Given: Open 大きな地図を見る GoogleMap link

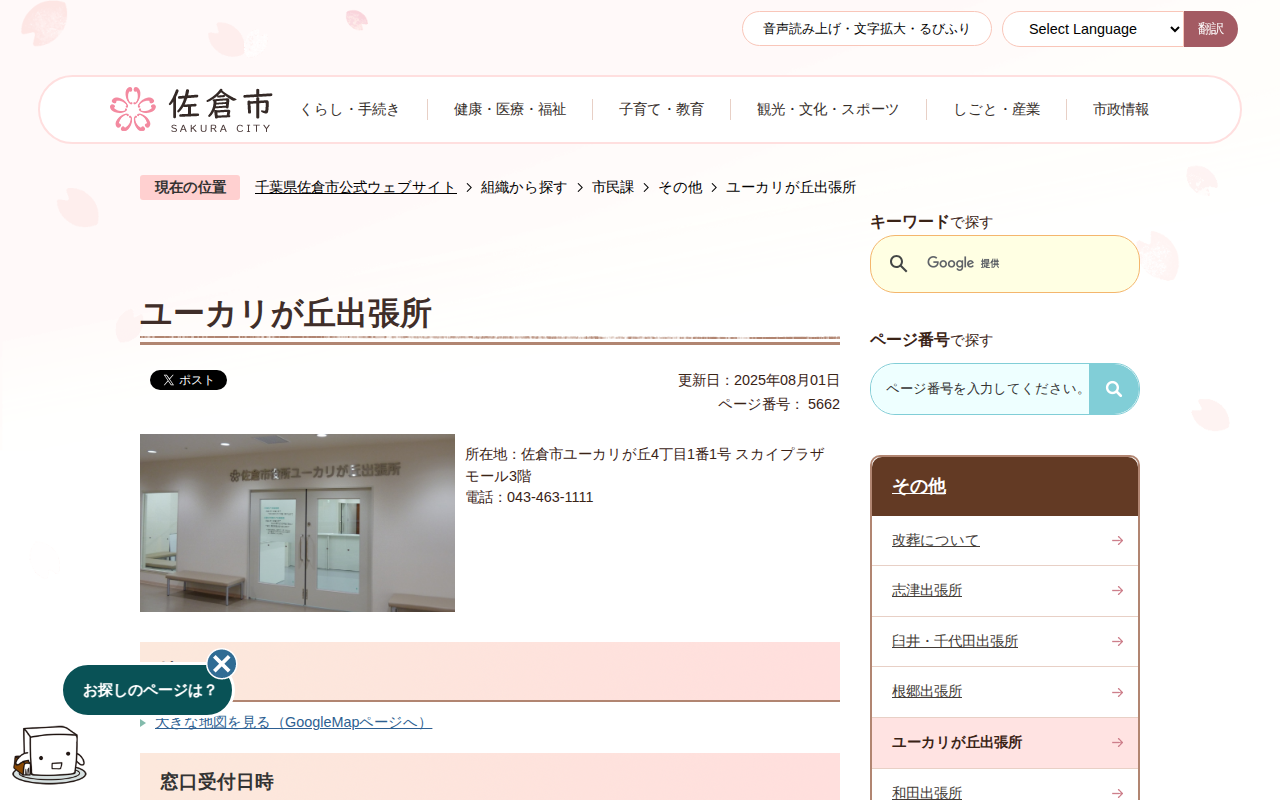Looking at the screenshot, I should pos(294,722).
